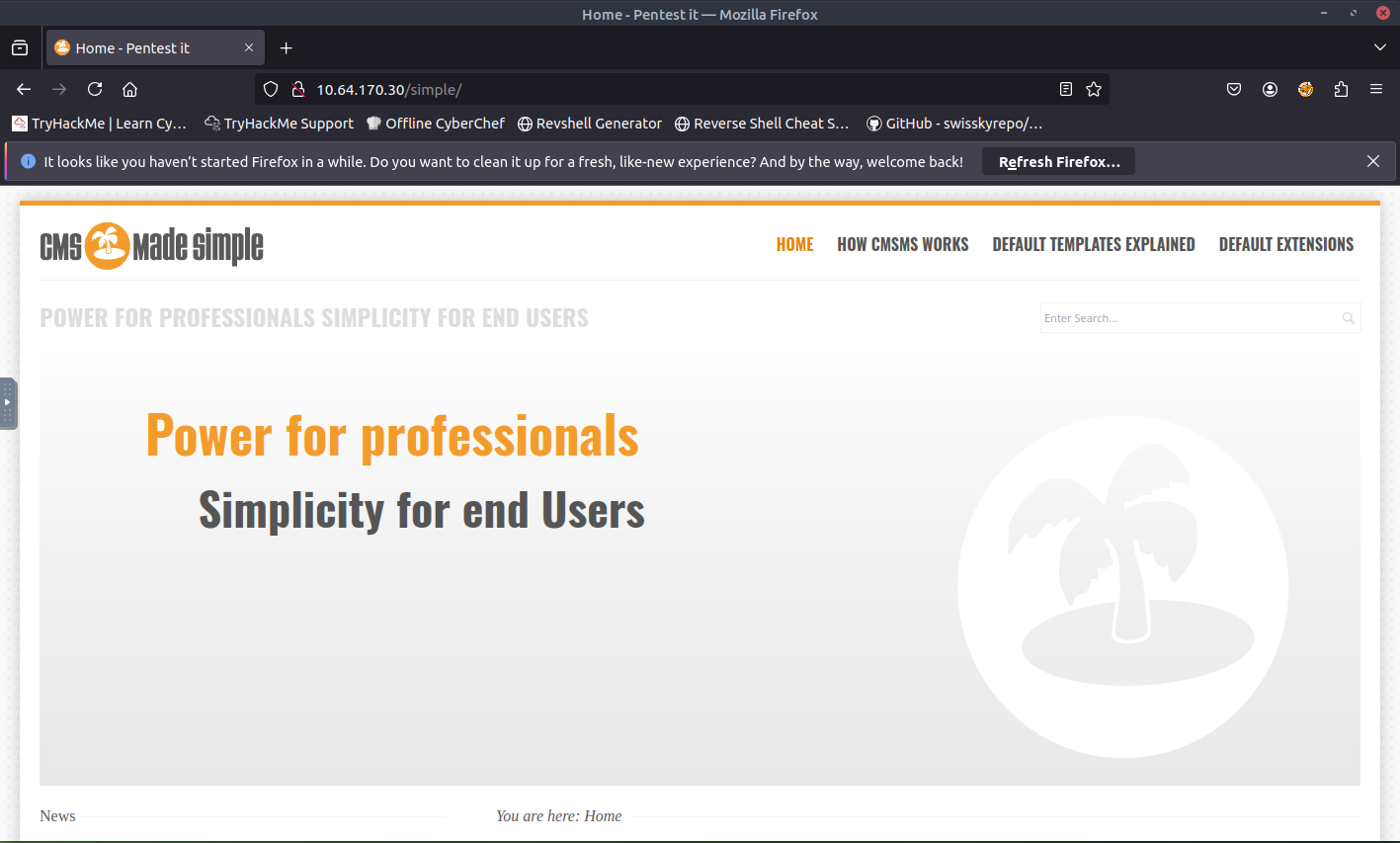
Task: Bookmark this page with the star icon
Action: (x=1094, y=89)
